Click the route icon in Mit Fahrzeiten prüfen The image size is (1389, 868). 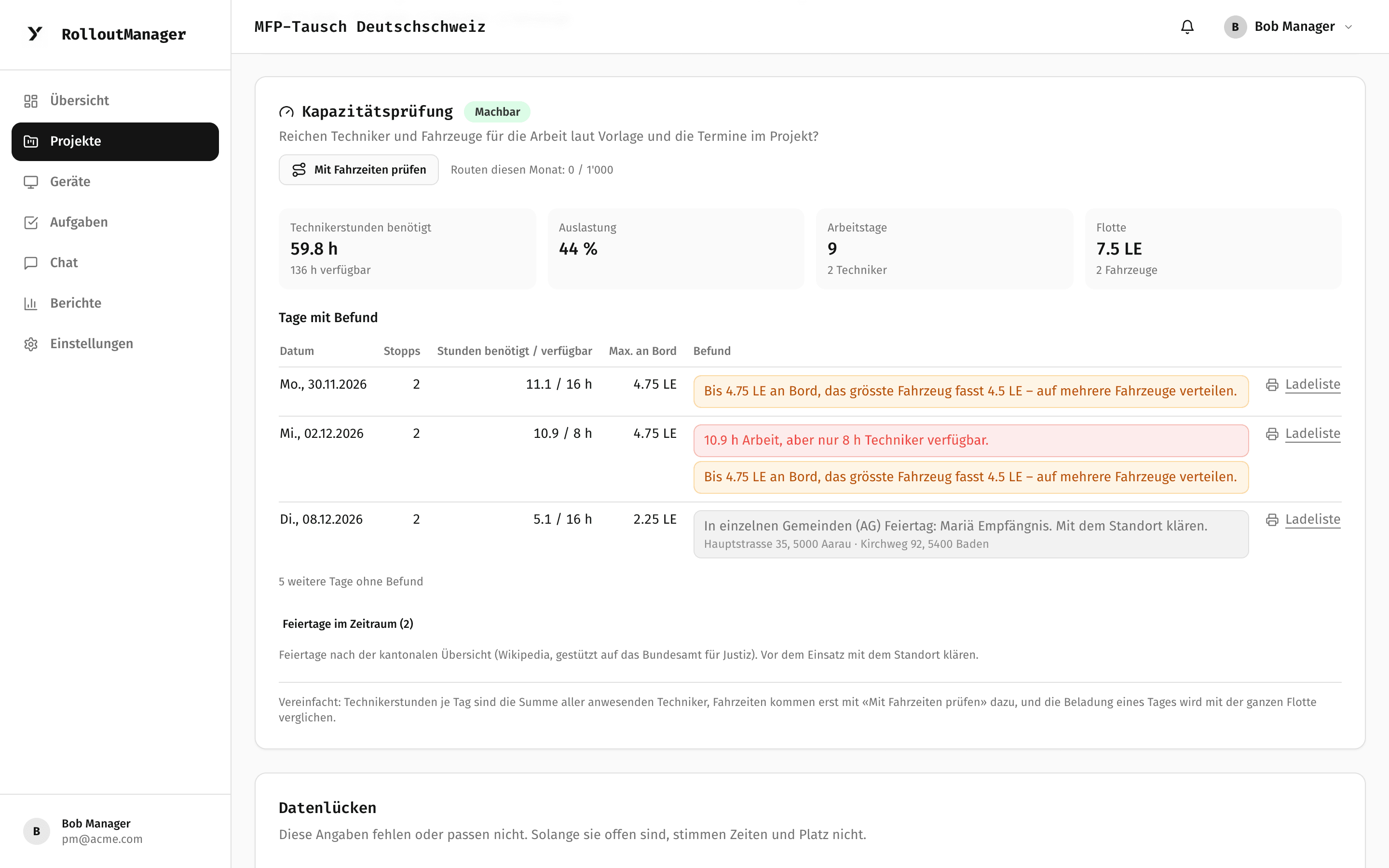click(299, 170)
